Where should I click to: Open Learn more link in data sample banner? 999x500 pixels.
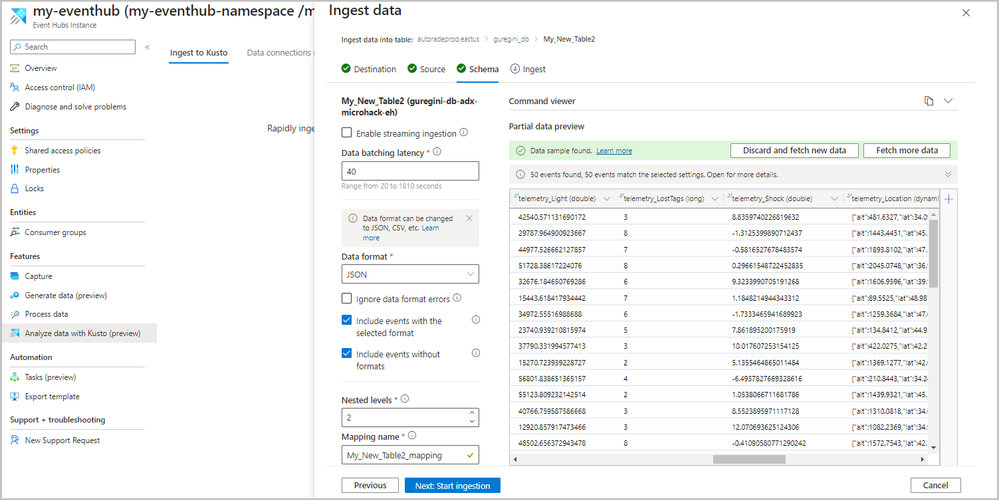(x=614, y=151)
